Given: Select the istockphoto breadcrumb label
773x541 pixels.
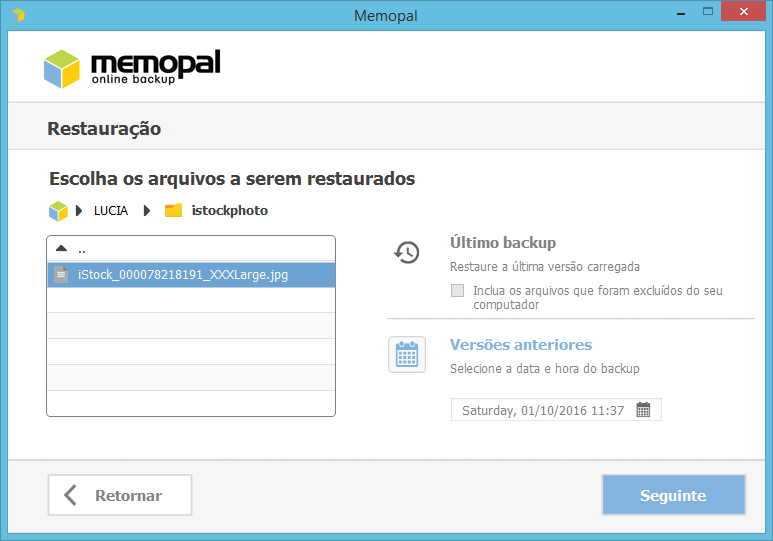Looking at the screenshot, I should click(x=230, y=211).
